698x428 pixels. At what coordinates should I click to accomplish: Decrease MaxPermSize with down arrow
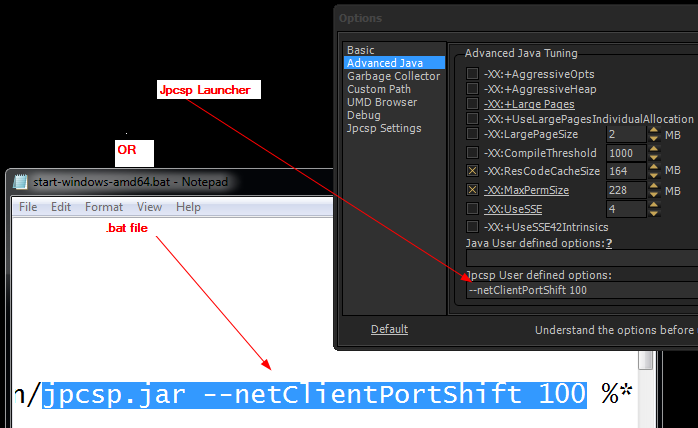click(653, 194)
